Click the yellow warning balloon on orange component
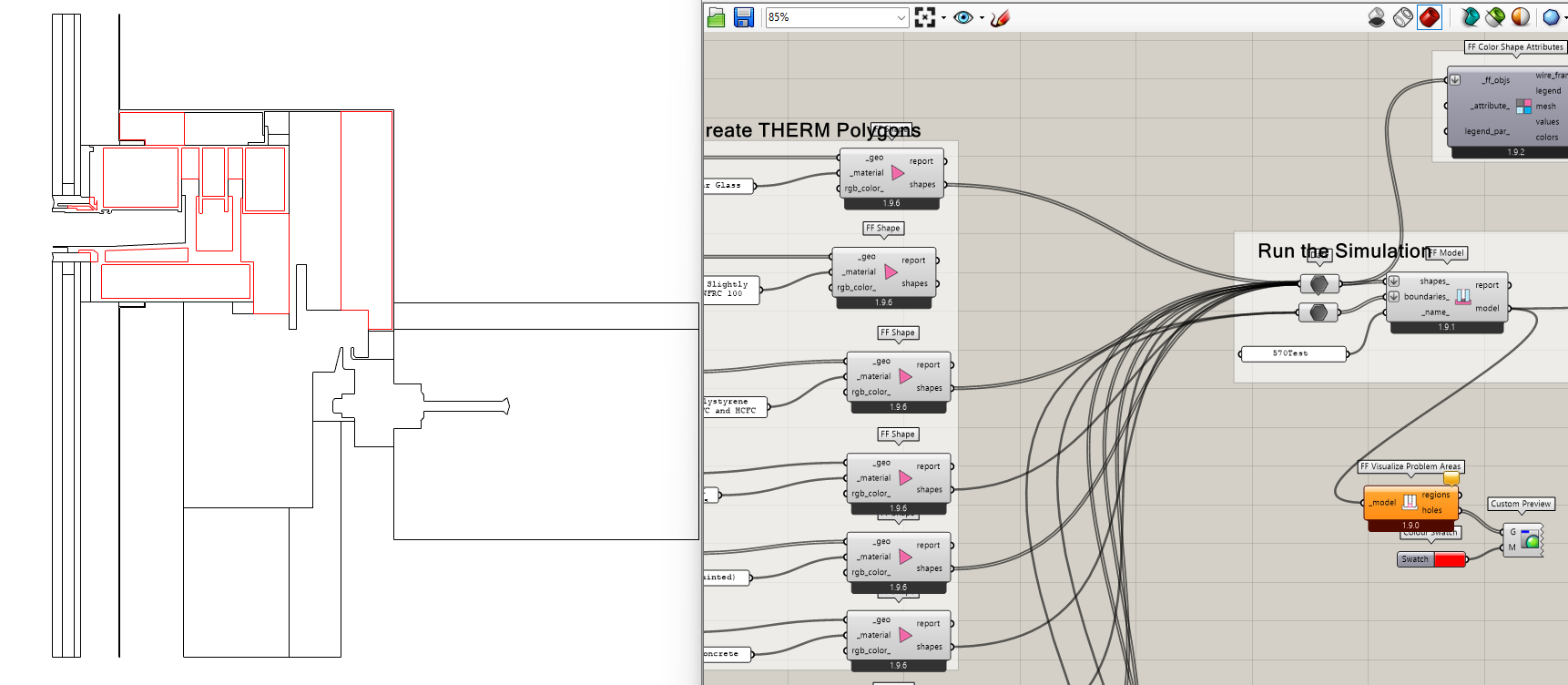This screenshot has height=685, width=1568. click(1451, 479)
